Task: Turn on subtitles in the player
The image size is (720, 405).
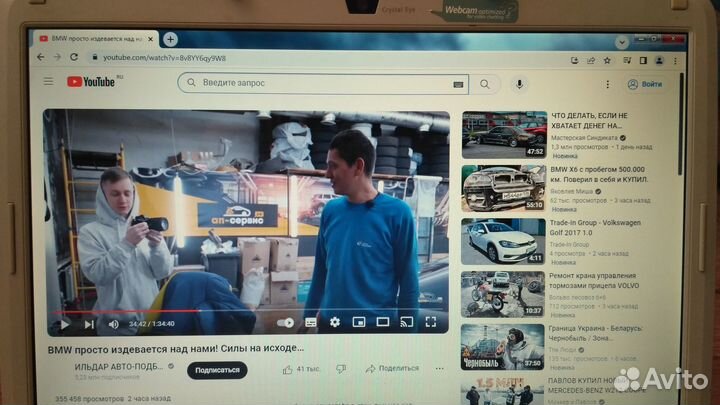Action: coord(311,323)
